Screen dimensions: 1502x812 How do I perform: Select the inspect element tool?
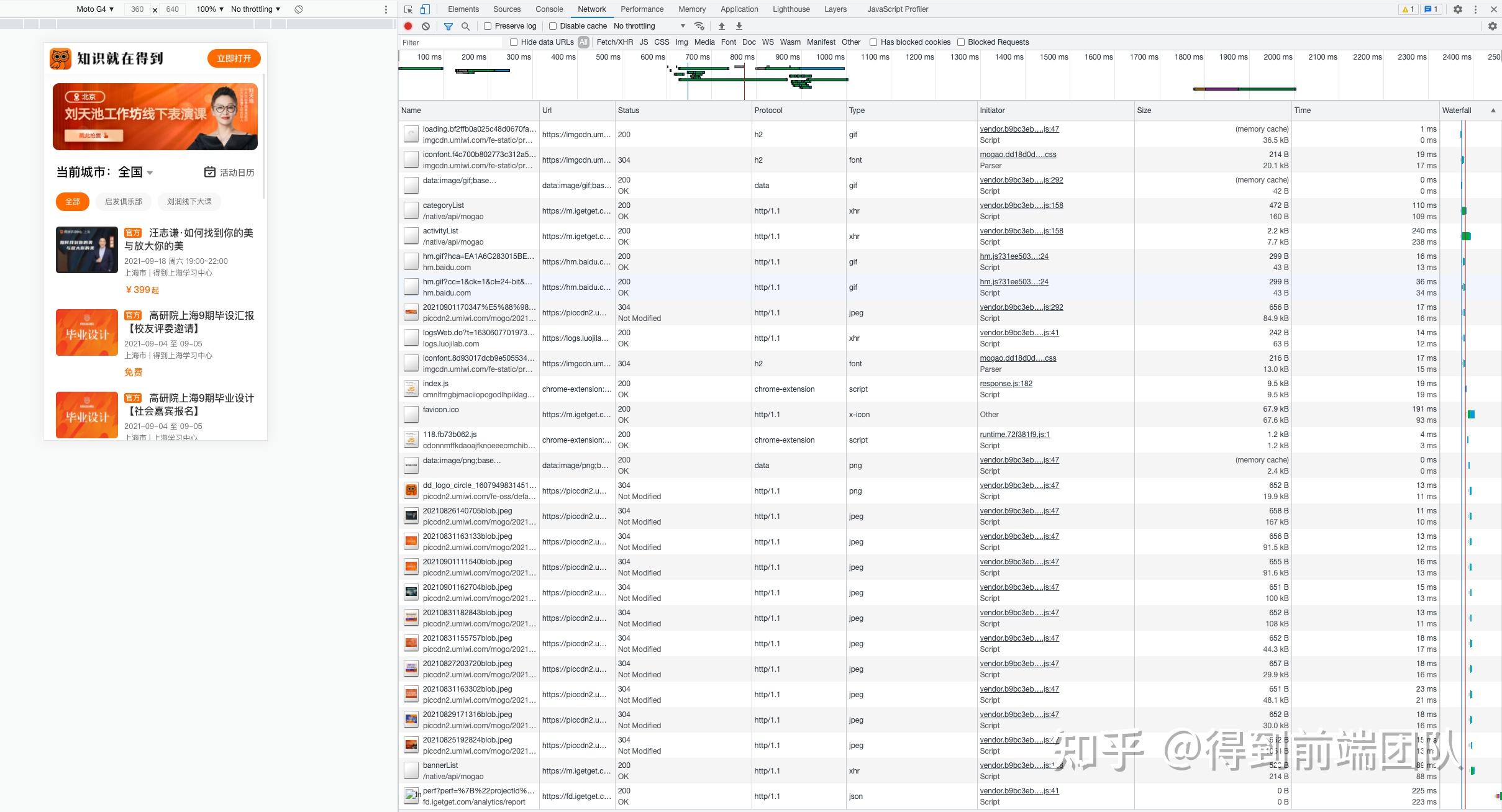(x=407, y=9)
